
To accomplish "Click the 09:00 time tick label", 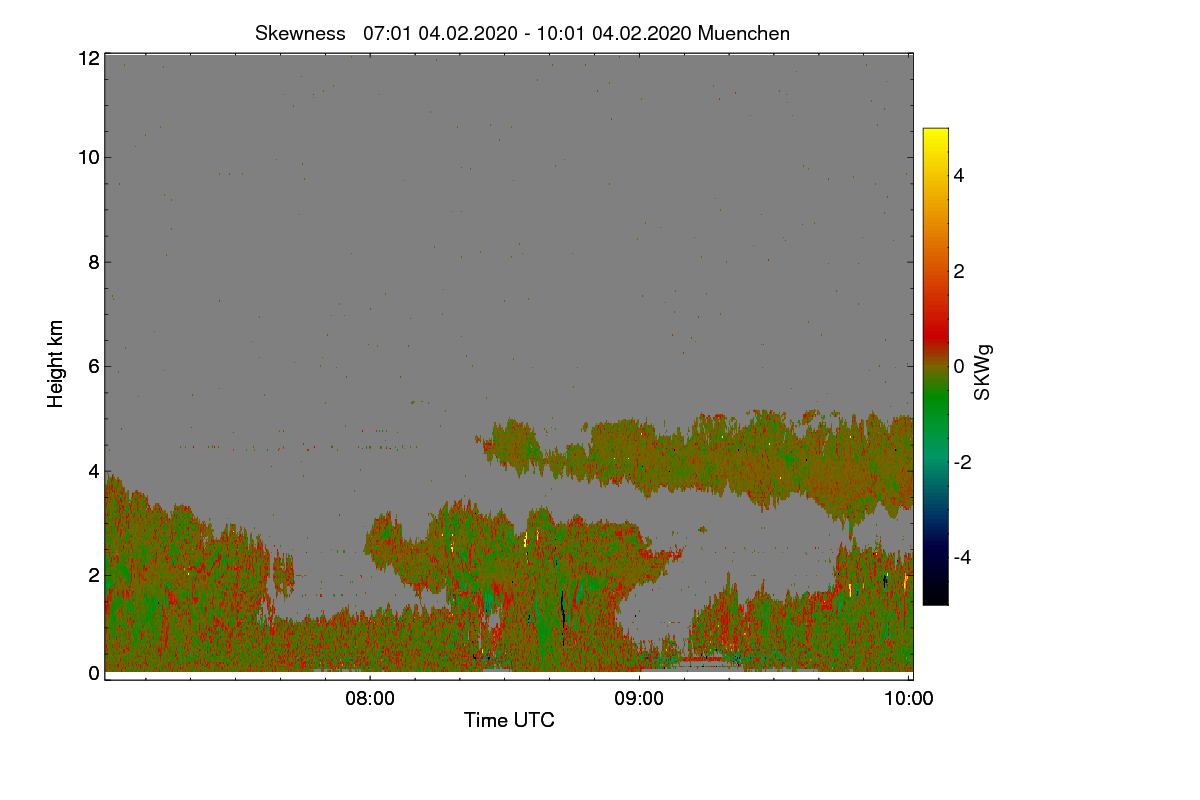I will pyautogui.click(x=639, y=699).
